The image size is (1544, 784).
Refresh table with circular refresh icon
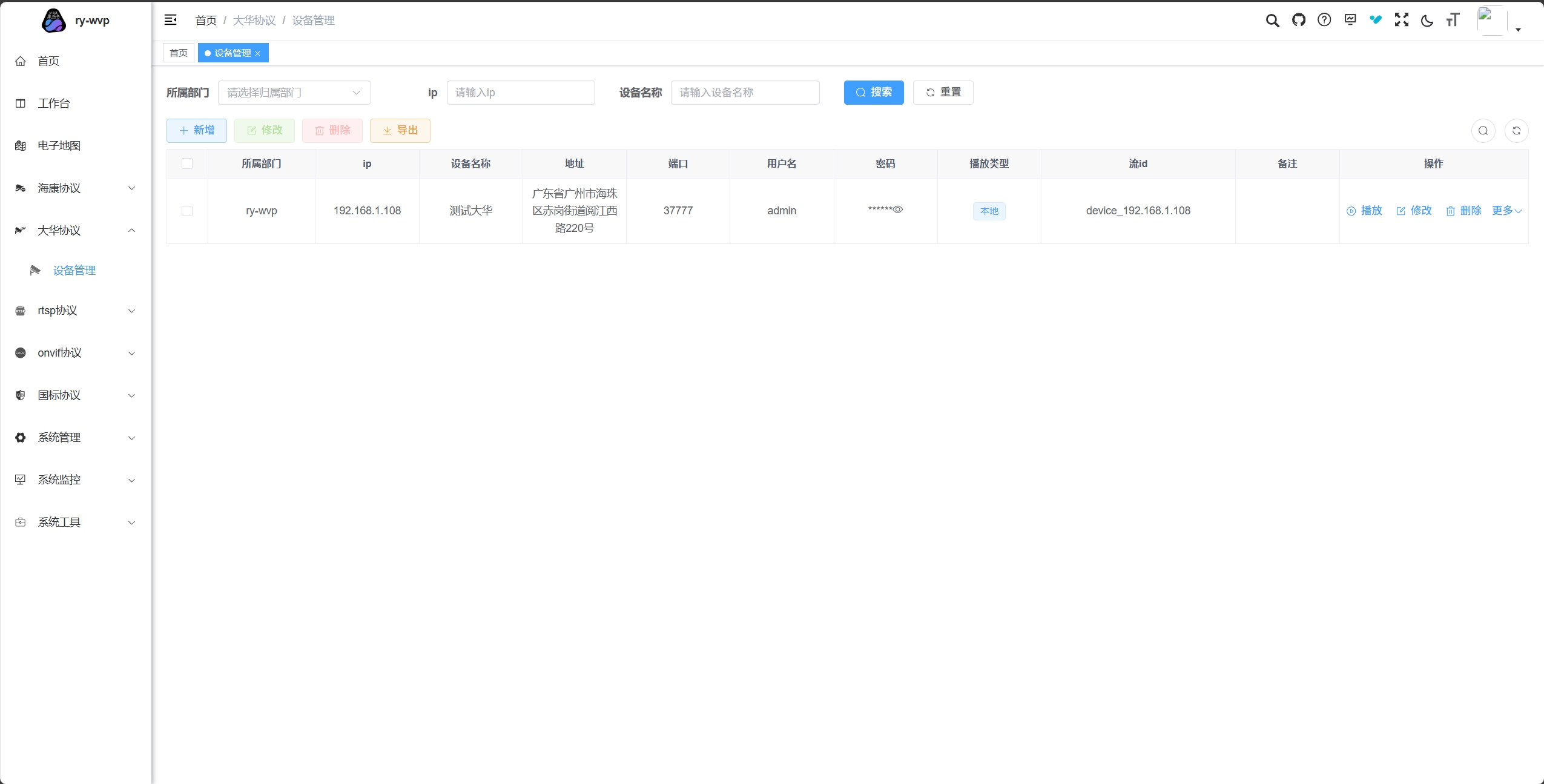point(1516,131)
